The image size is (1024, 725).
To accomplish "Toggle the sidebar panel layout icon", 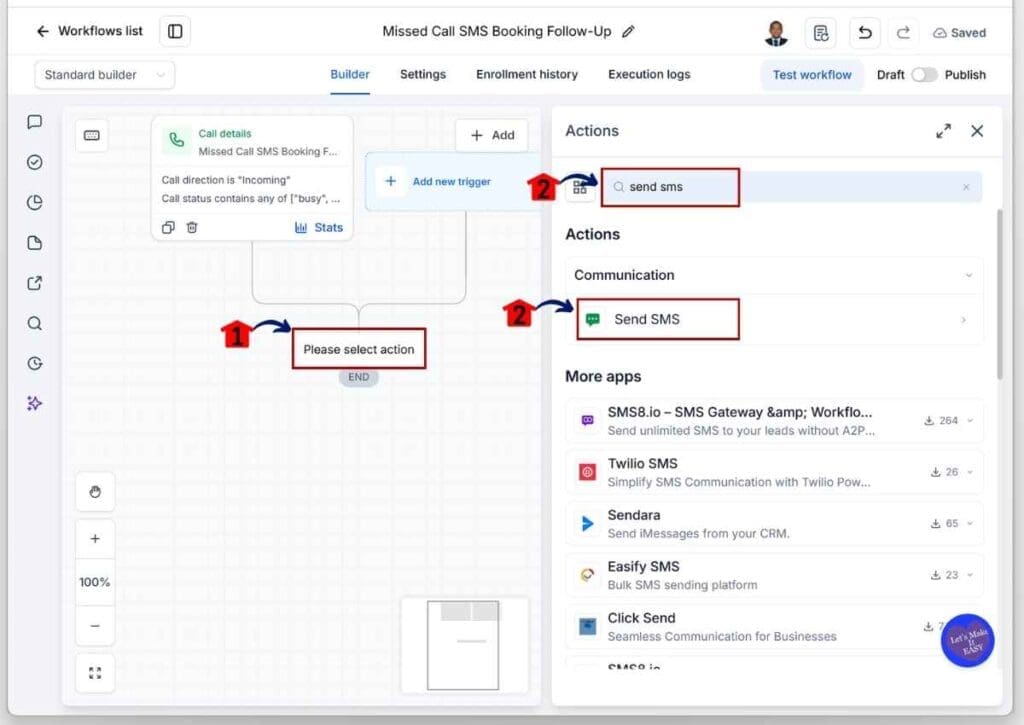I will [x=175, y=31].
